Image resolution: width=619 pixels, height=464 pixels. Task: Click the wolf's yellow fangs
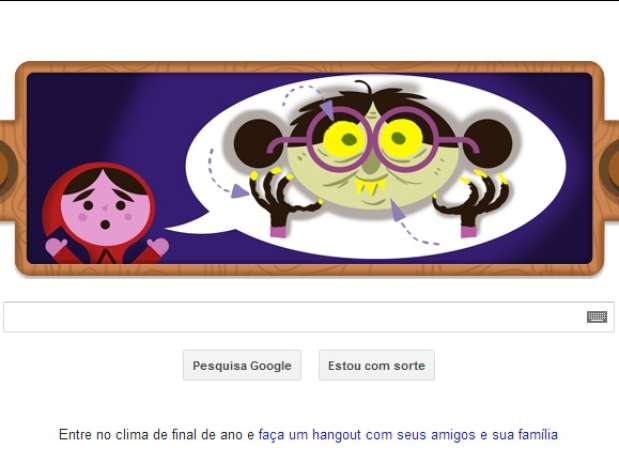click(370, 188)
